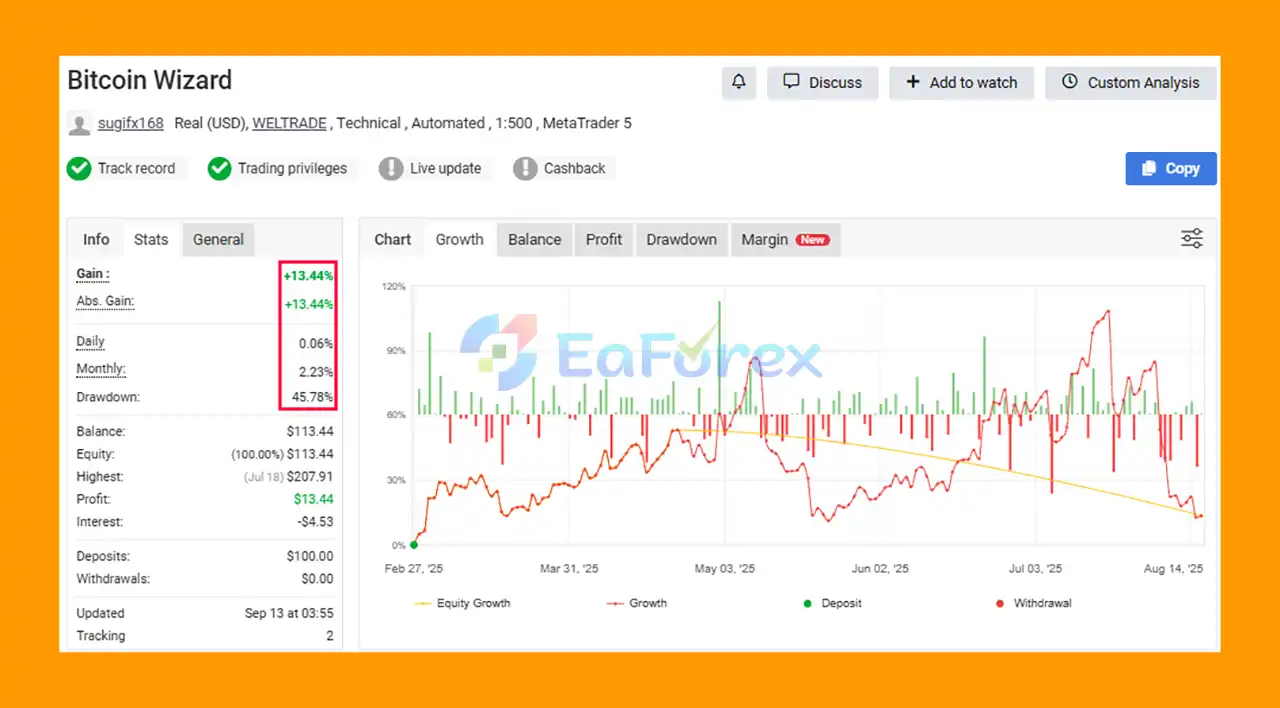Screen dimensions: 1280x708
Task: Open the General tab
Action: (218, 240)
